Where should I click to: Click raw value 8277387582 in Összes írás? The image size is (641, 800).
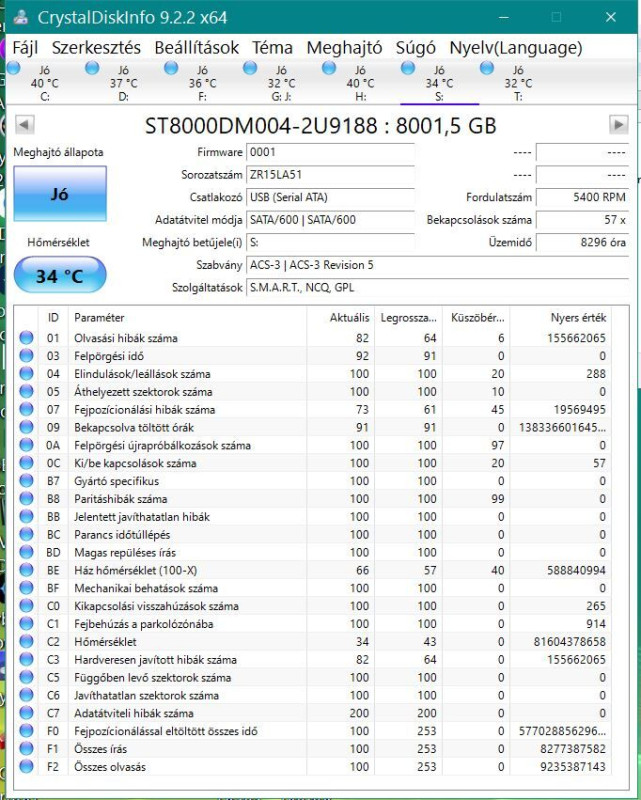coord(573,749)
